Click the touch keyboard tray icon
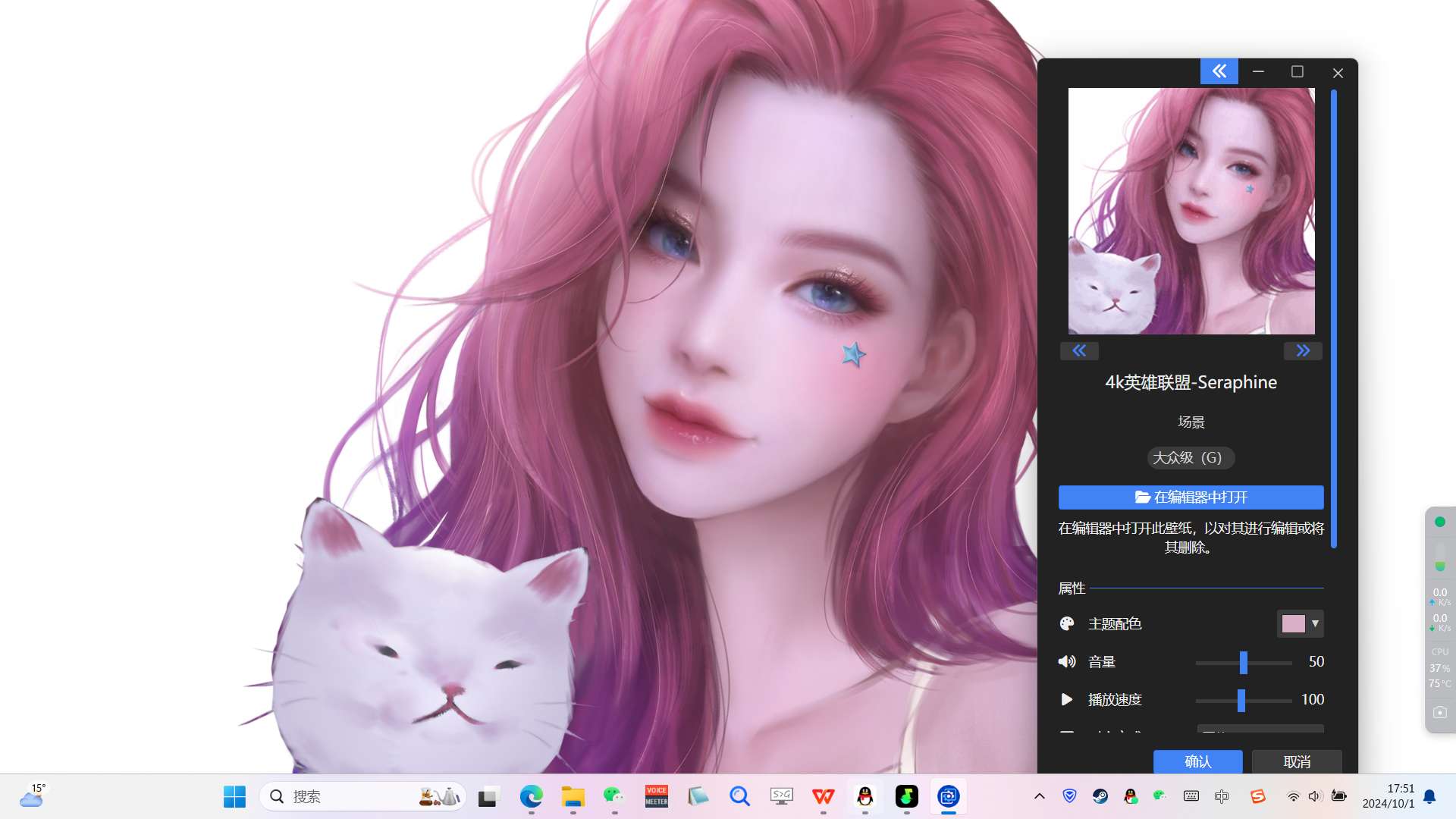The width and height of the screenshot is (1456, 819). [x=1191, y=795]
